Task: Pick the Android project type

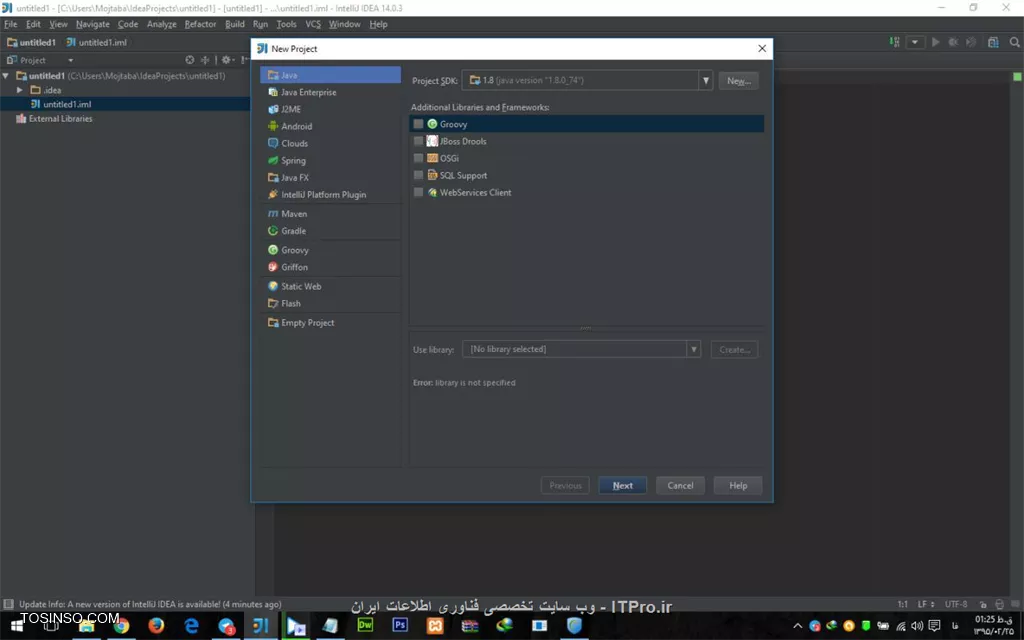Action: tap(330, 126)
